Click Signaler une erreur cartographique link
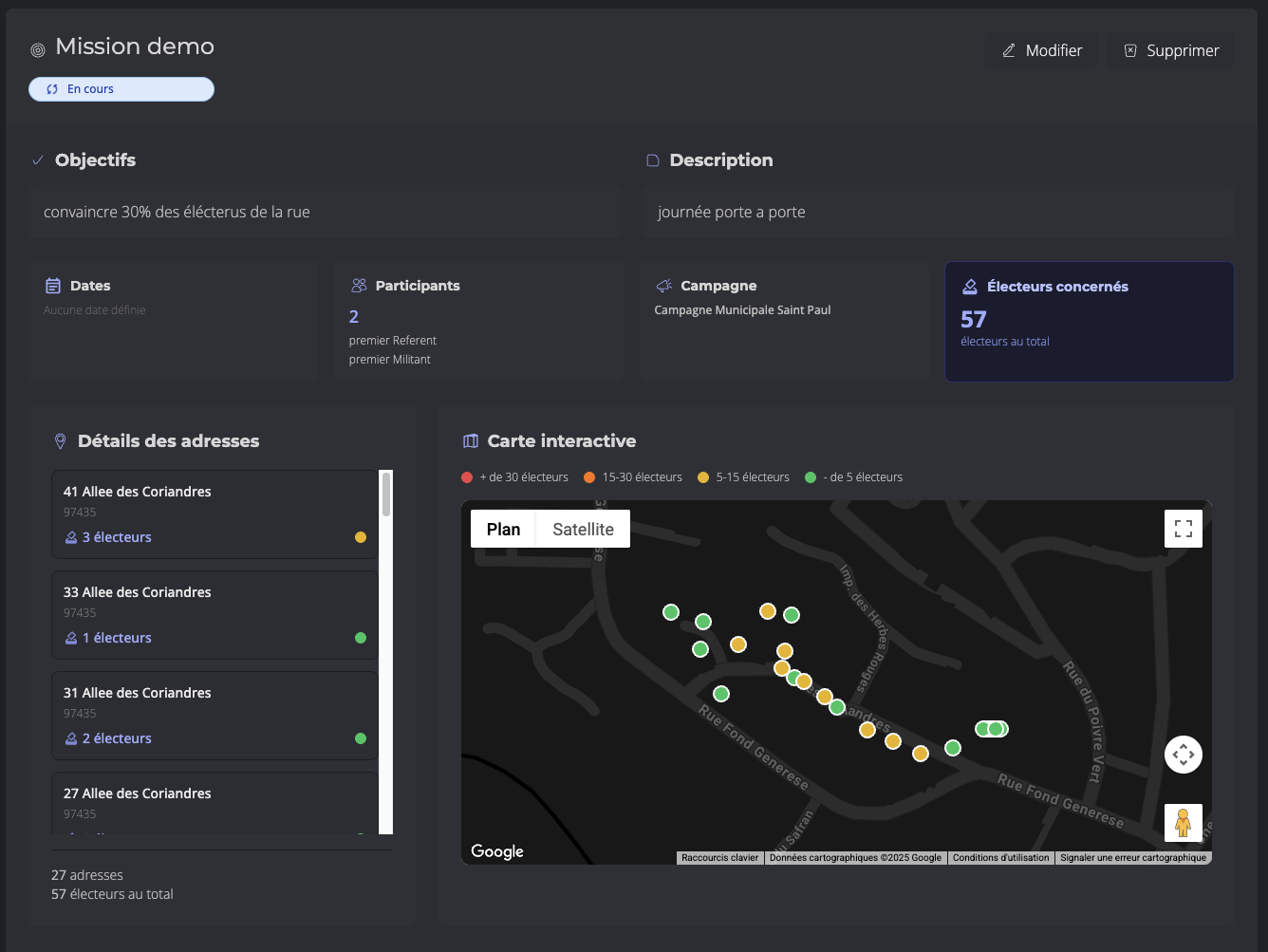 (x=1133, y=858)
